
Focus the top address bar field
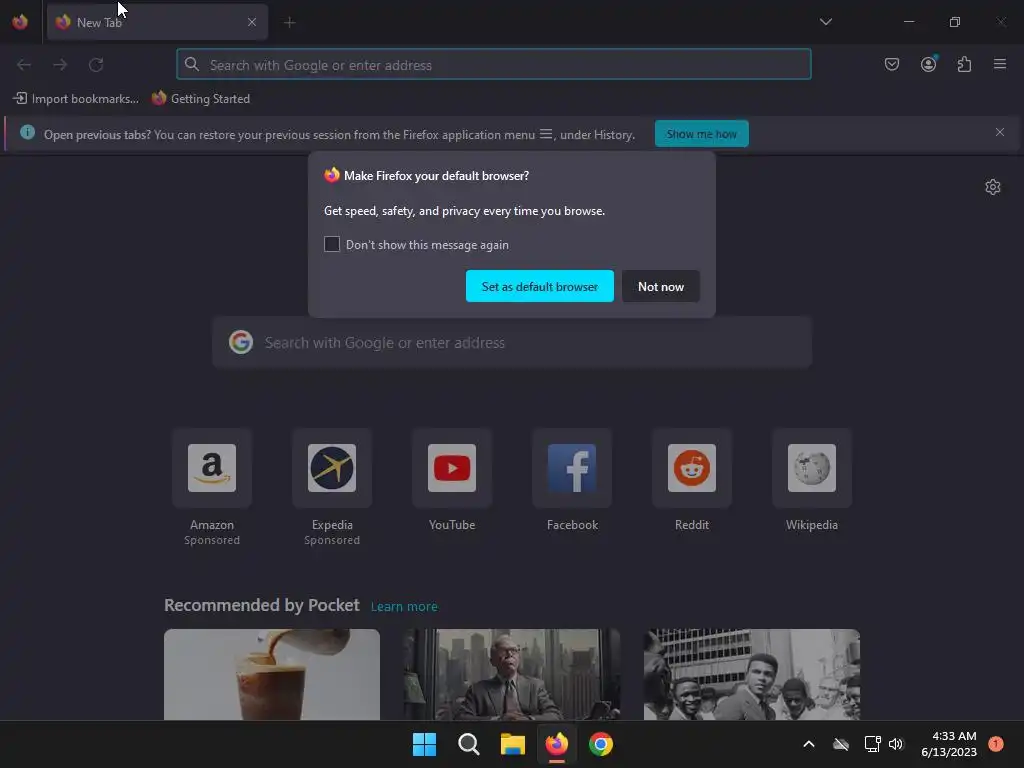pos(494,65)
